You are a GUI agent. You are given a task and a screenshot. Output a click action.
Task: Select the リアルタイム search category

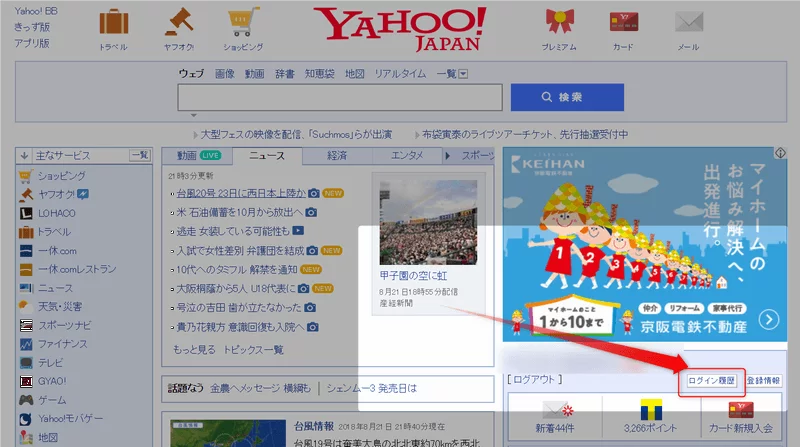click(400, 74)
